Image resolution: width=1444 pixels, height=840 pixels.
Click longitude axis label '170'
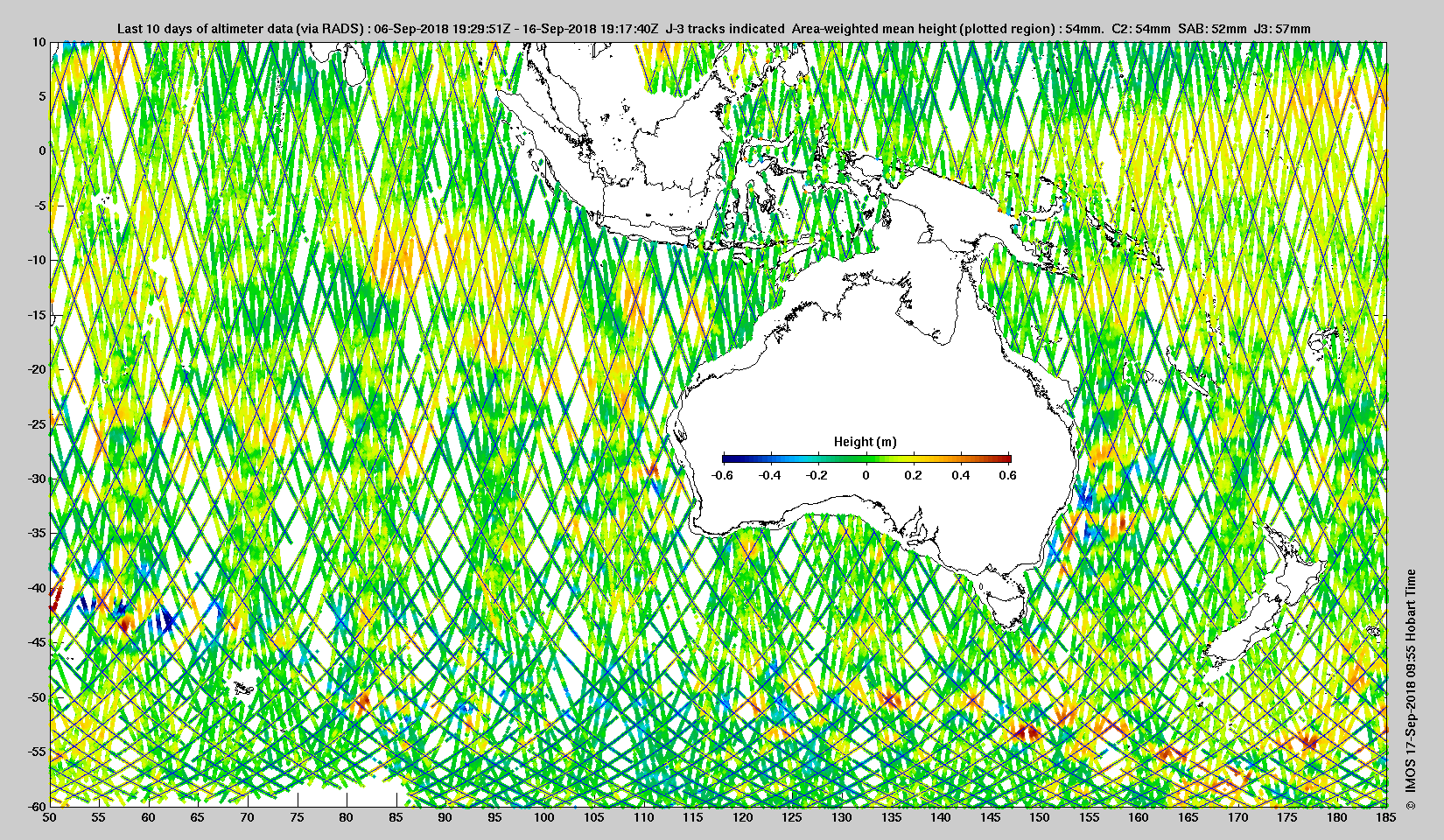[x=1238, y=817]
